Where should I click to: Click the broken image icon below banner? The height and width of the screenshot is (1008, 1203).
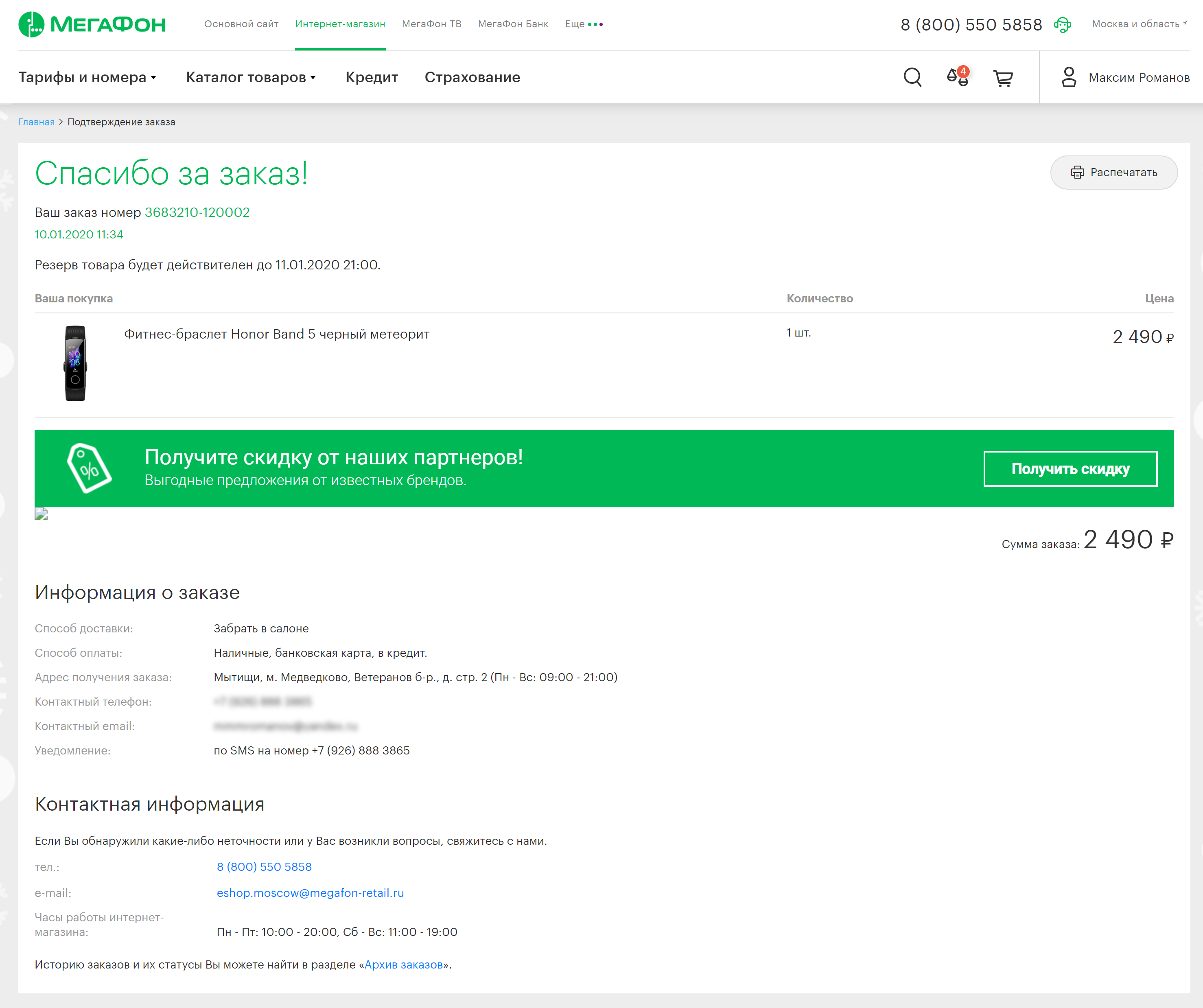click(x=41, y=514)
